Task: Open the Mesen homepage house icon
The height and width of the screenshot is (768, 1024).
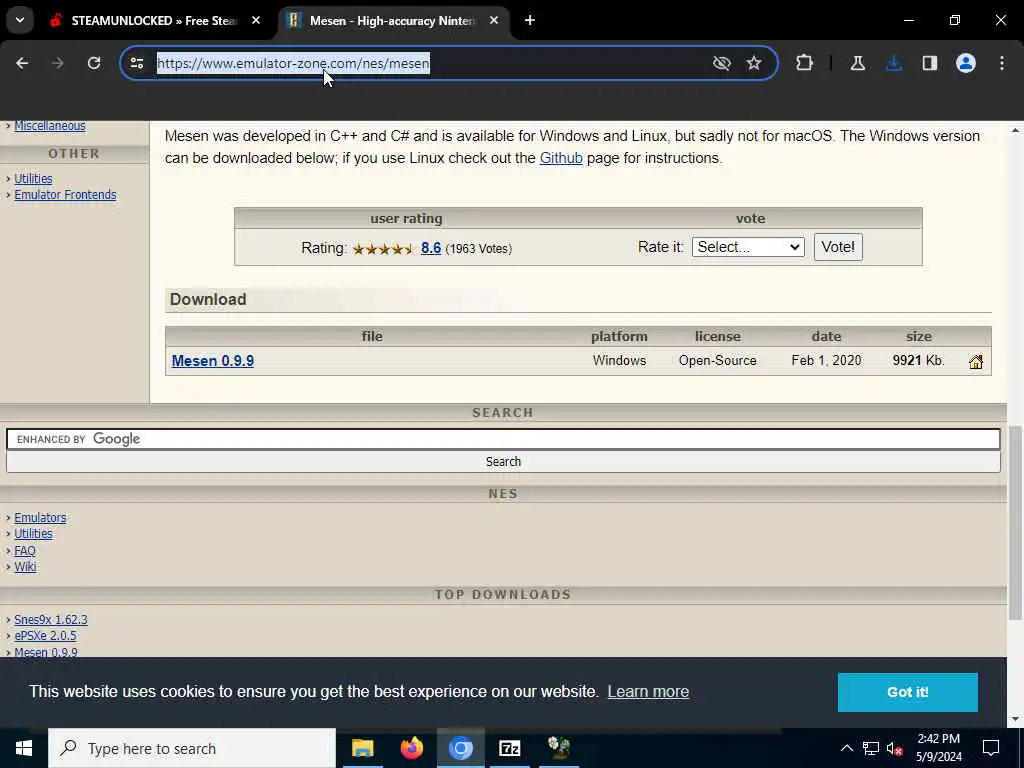Action: [x=976, y=362]
